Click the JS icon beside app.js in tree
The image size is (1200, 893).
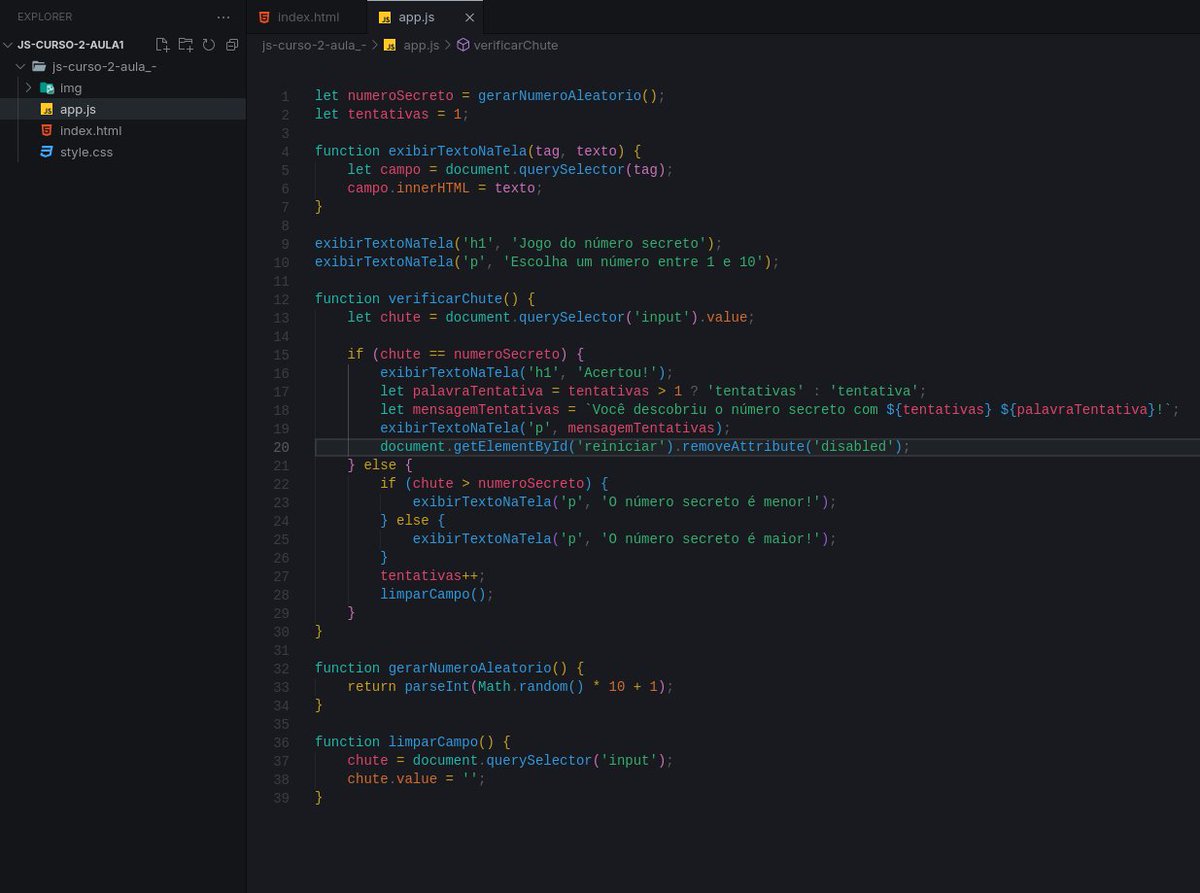click(x=46, y=109)
